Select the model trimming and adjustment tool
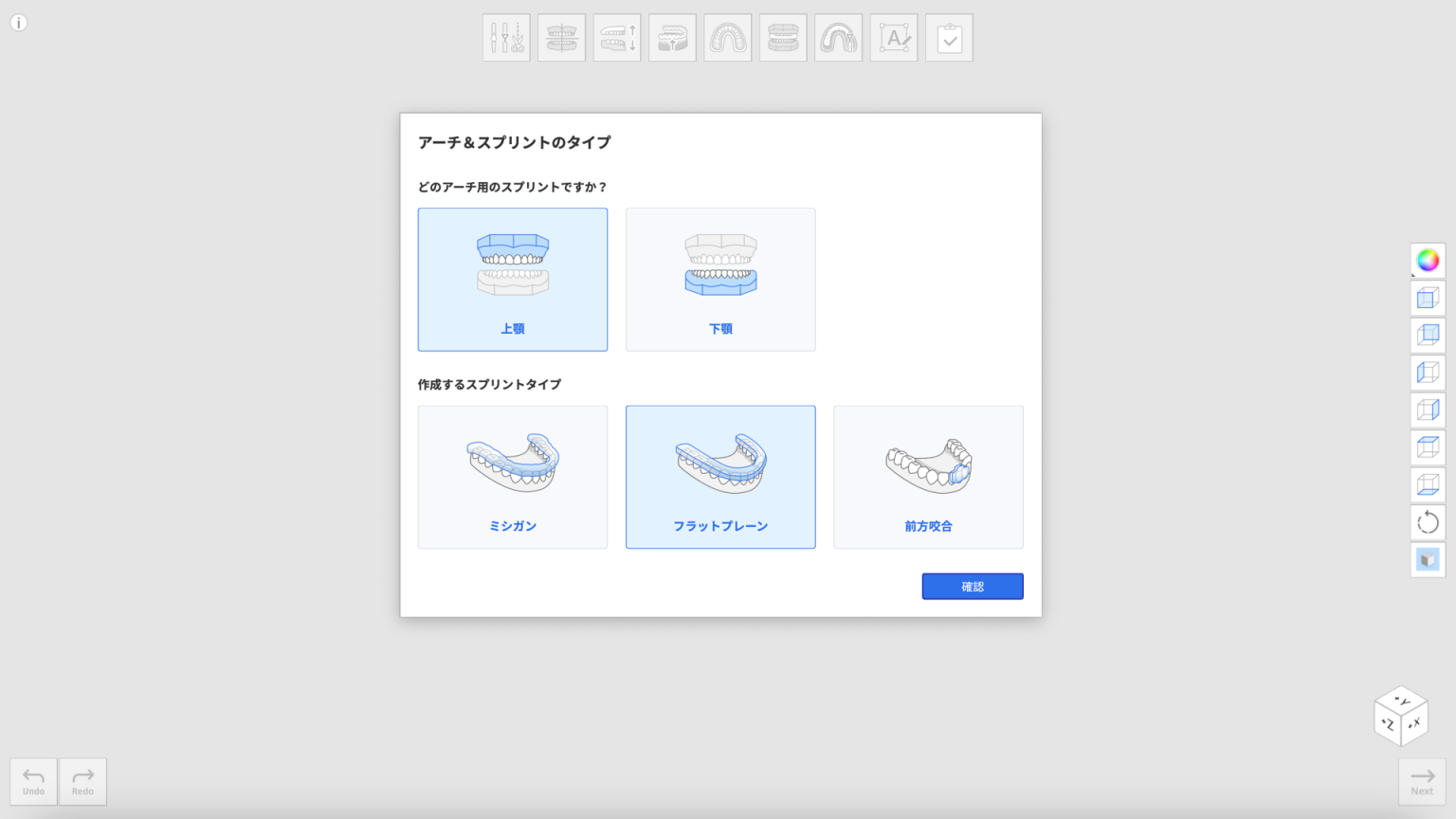 pos(506,37)
